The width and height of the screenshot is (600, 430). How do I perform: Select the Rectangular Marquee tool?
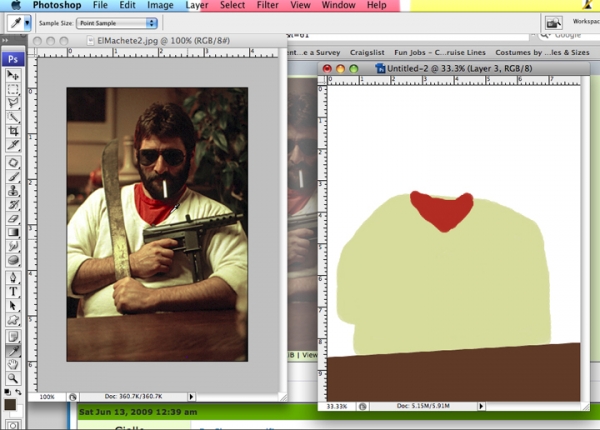click(13, 89)
